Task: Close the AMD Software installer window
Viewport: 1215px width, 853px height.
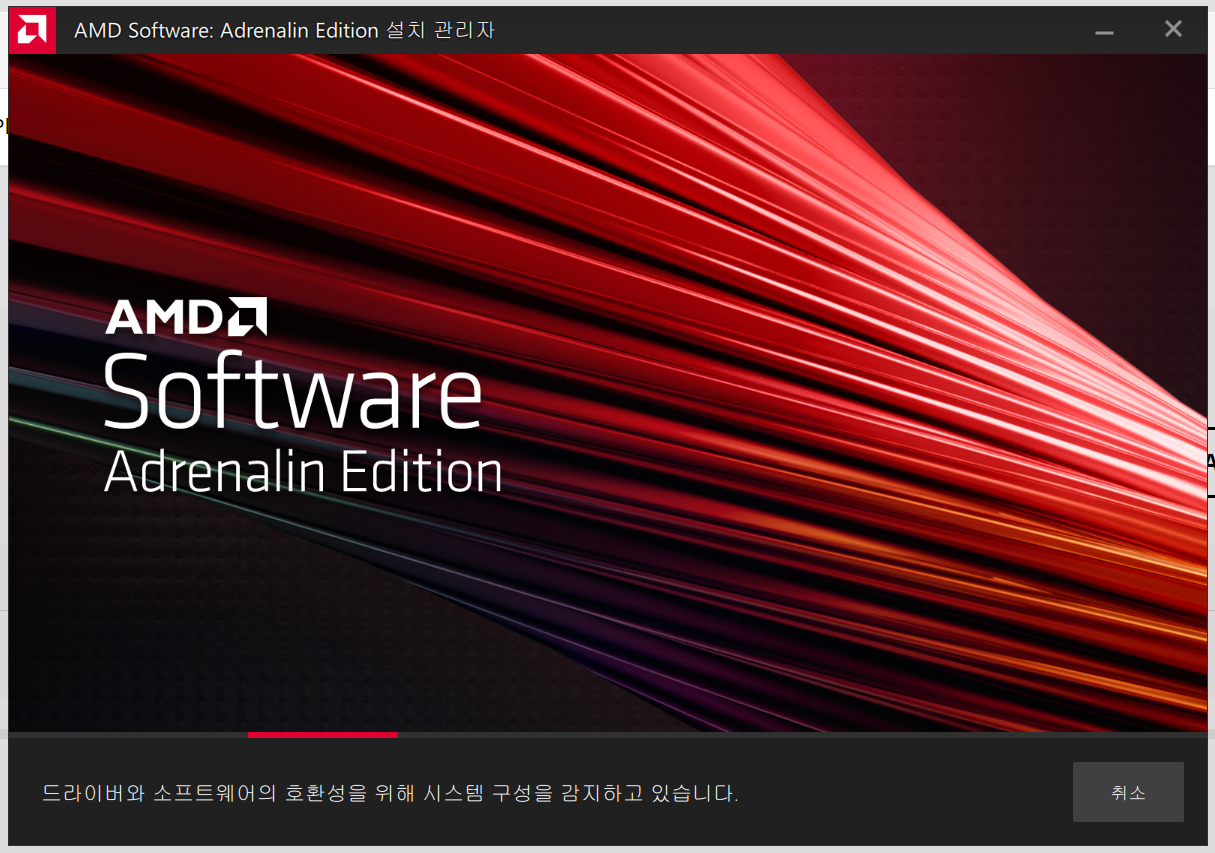Action: click(x=1173, y=30)
